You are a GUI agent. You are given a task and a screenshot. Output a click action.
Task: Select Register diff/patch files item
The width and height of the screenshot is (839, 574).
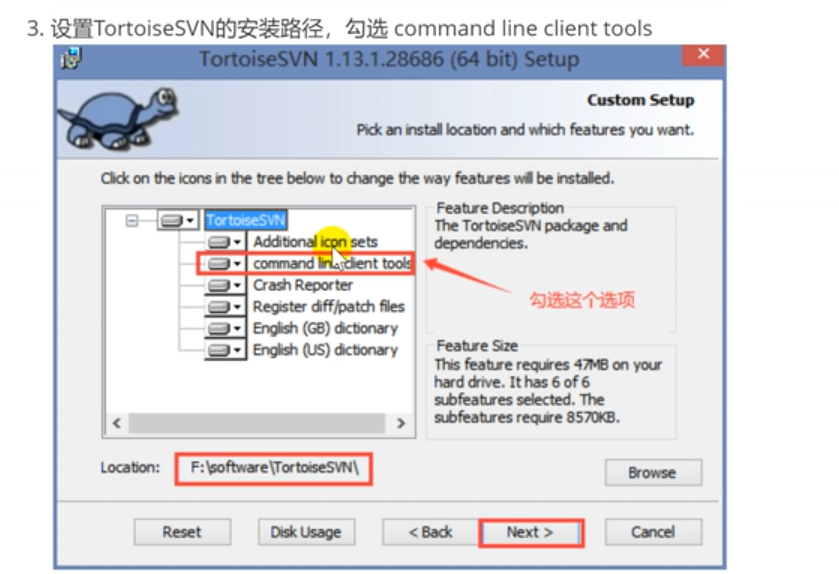point(329,307)
